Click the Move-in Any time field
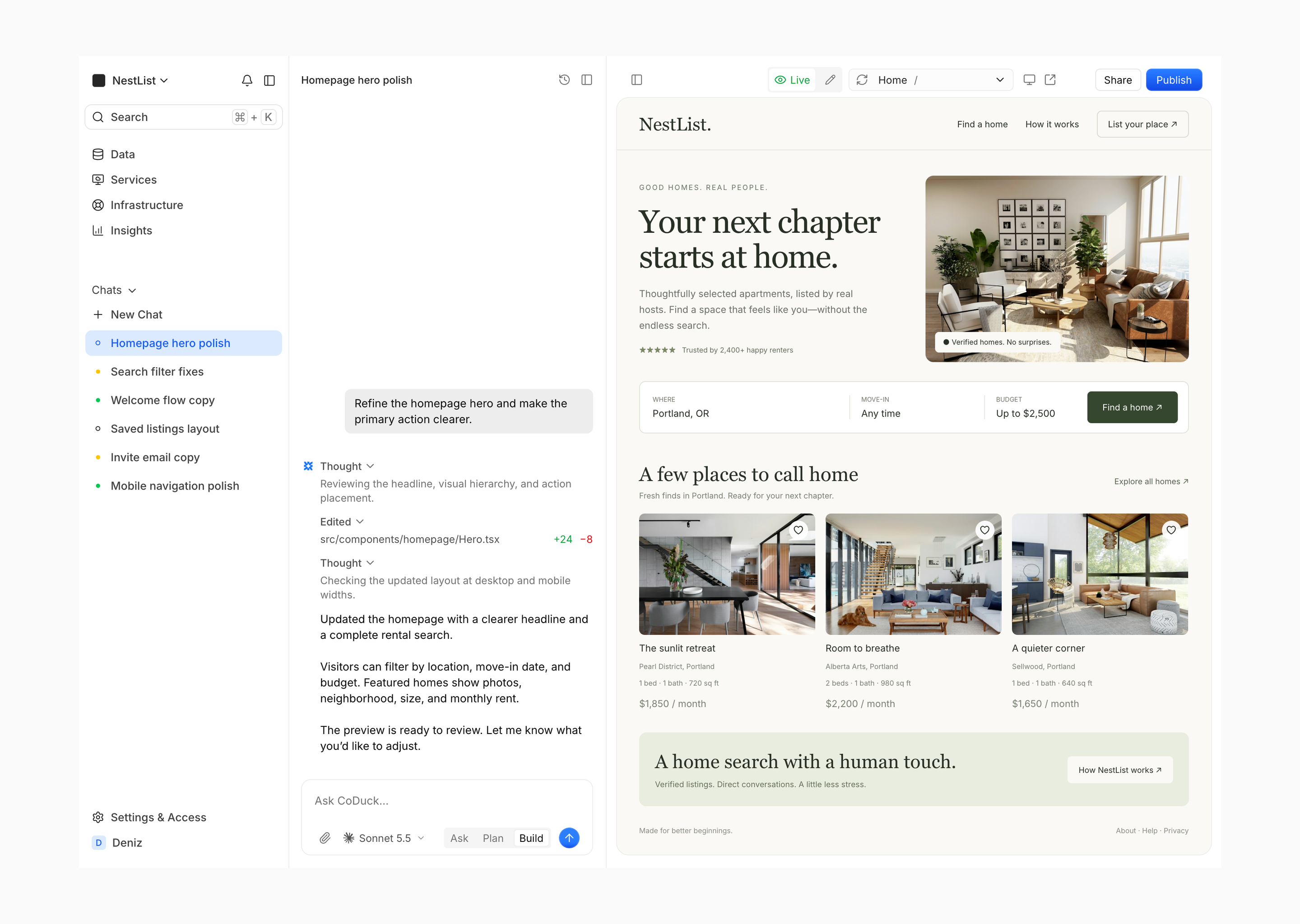This screenshot has width=1300, height=924. point(917,407)
